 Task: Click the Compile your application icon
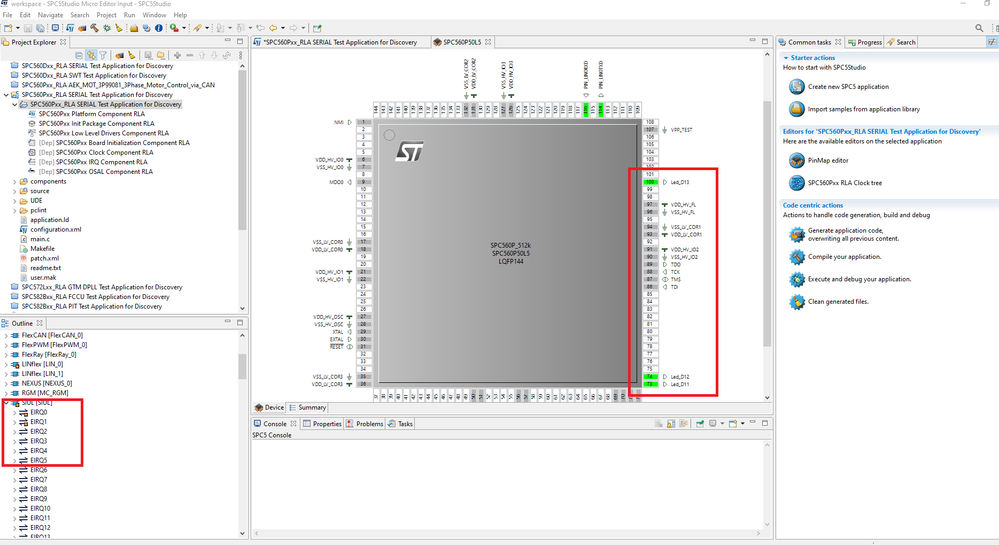796,257
